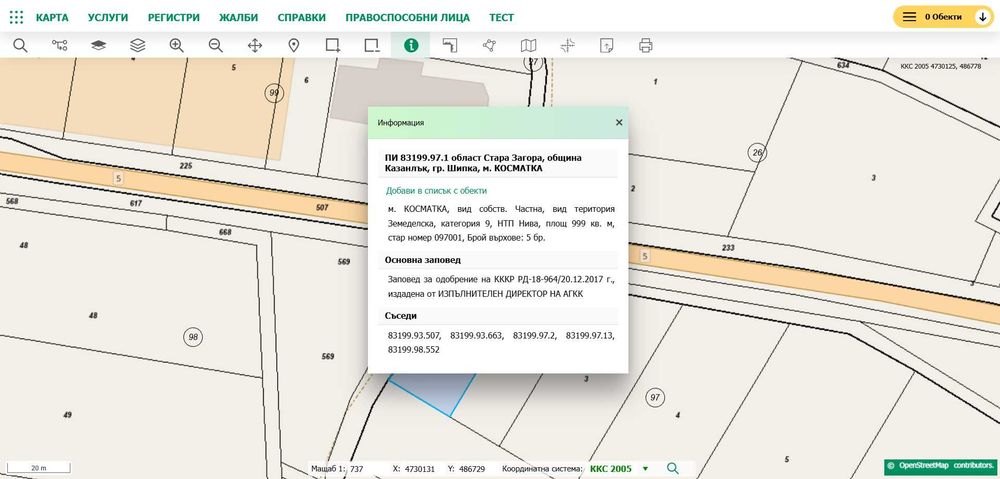Click the Добави в списък с обекти link
Image resolution: width=1000 pixels, height=479 pixels.
pos(436,190)
